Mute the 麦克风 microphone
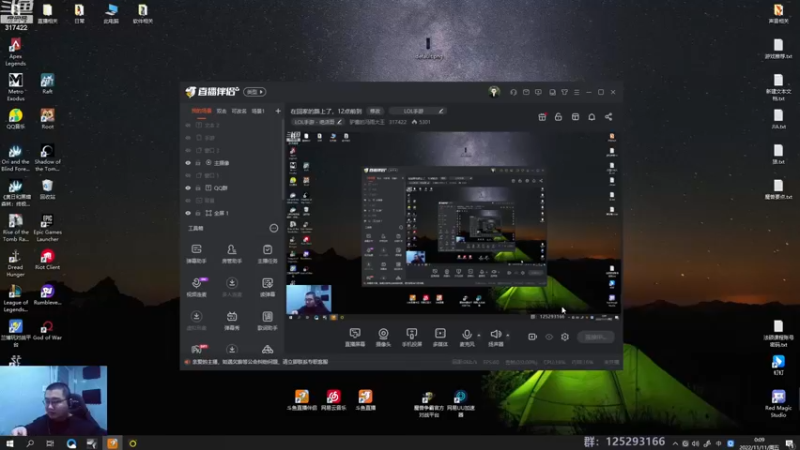The width and height of the screenshot is (800, 450). [466, 338]
